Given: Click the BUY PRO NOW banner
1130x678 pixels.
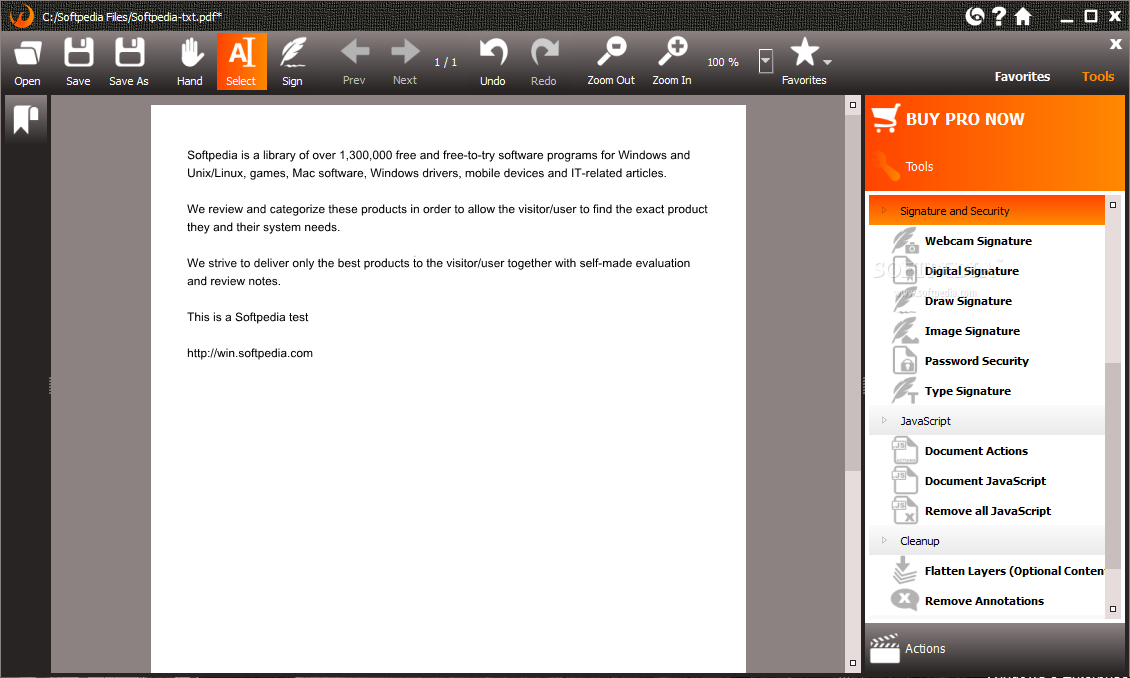Looking at the screenshot, I should click(995, 119).
